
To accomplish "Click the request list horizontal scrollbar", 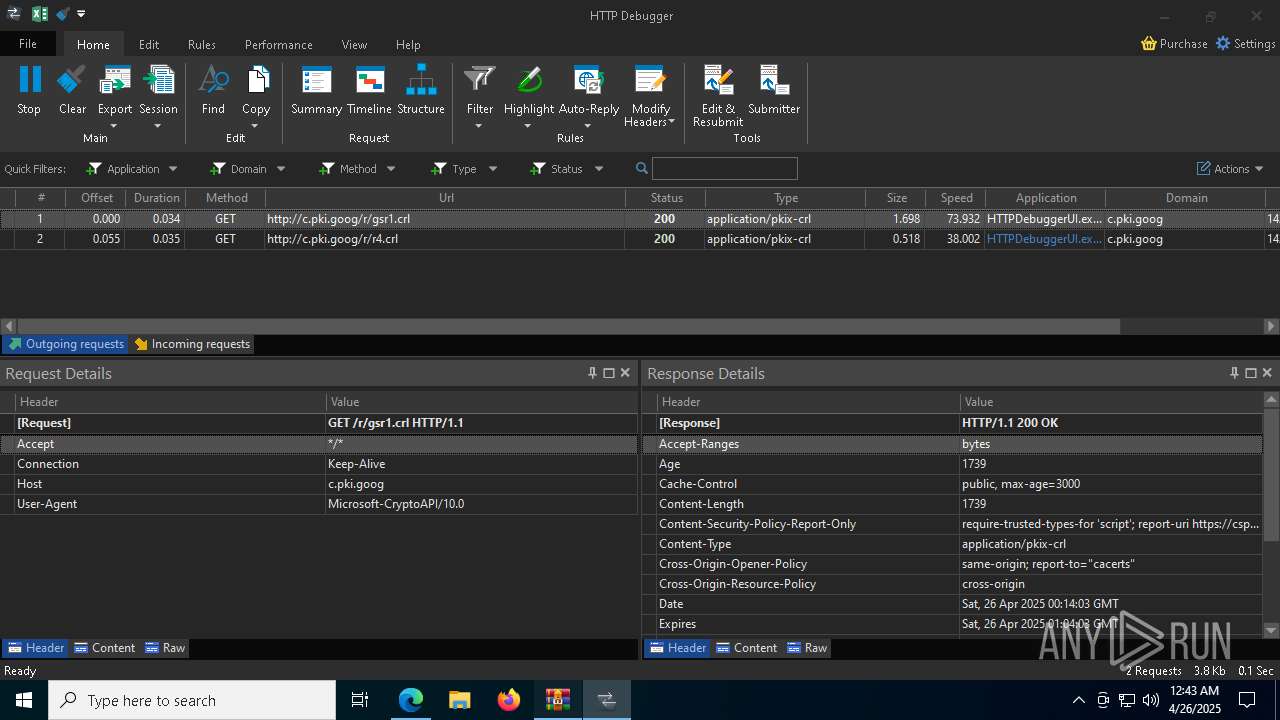I will click(568, 326).
